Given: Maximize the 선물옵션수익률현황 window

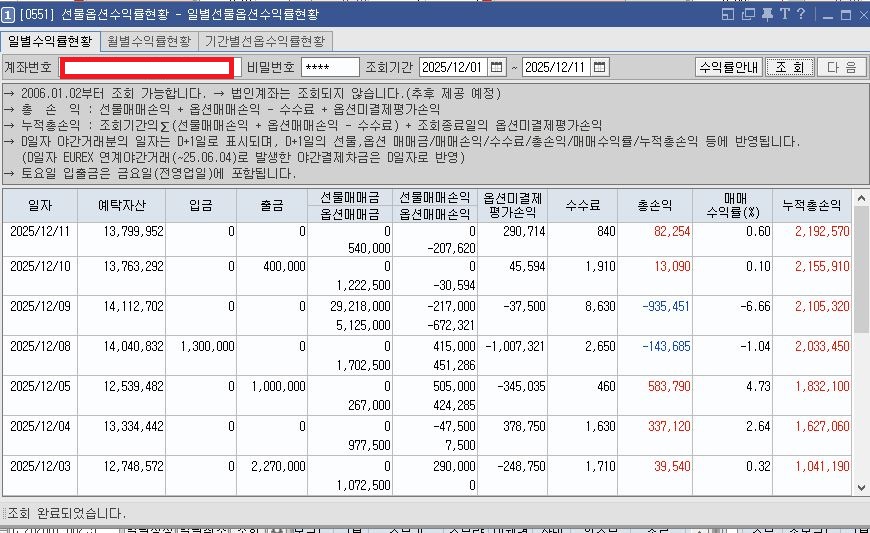Looking at the screenshot, I should tap(846, 15).
